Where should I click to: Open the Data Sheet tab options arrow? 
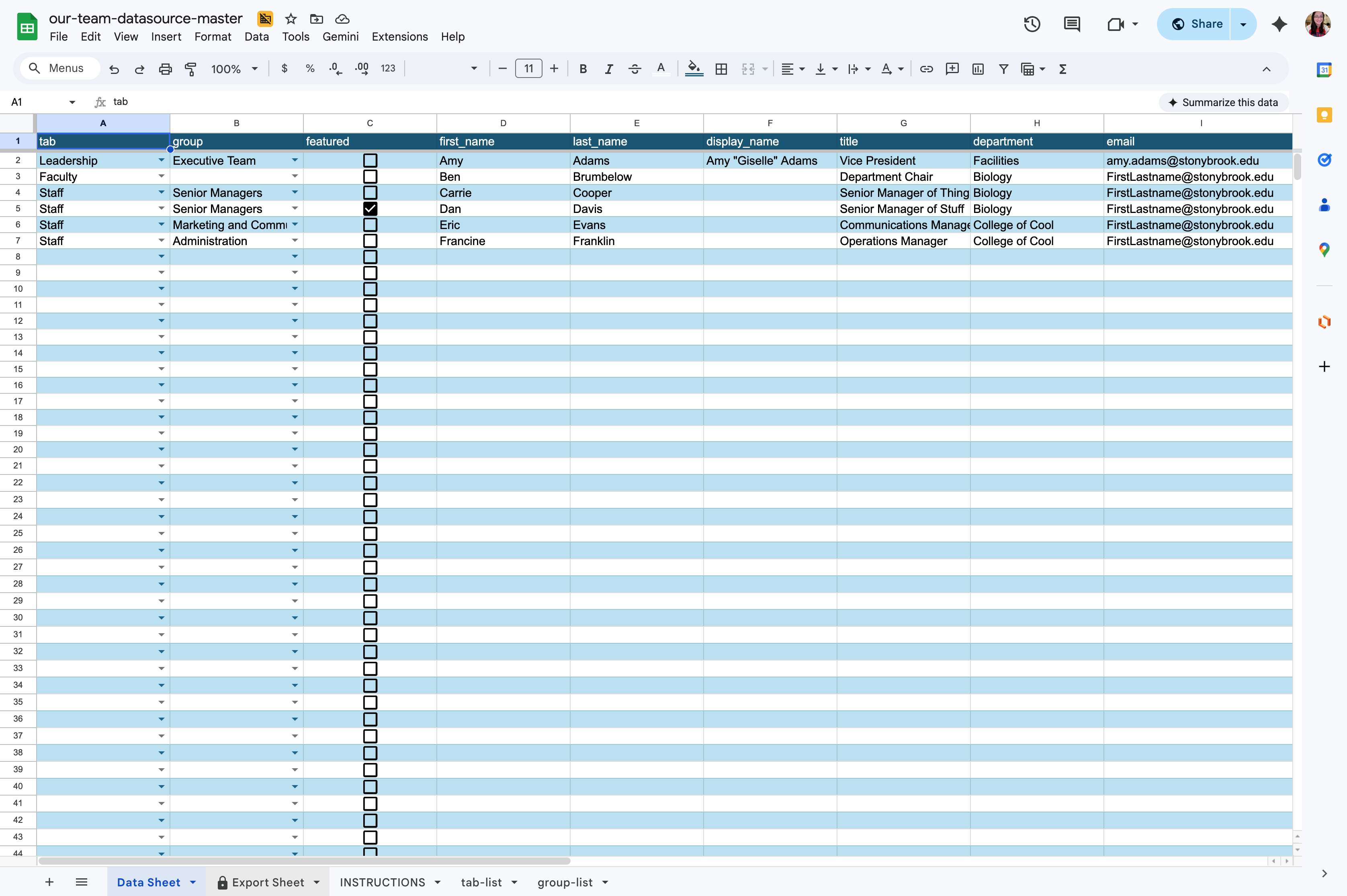click(193, 882)
